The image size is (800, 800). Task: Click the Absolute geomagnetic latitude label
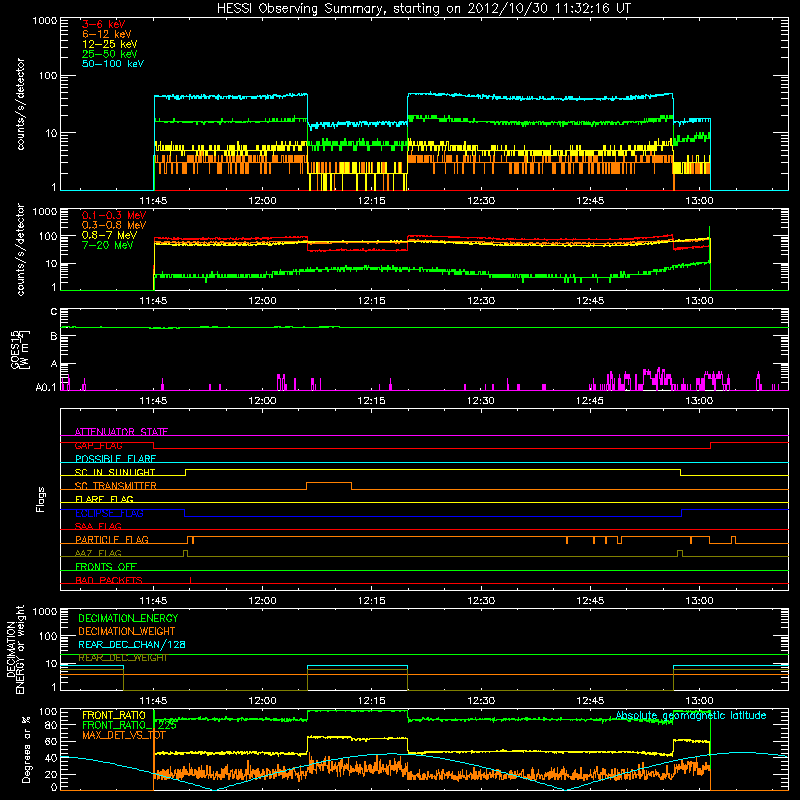click(x=691, y=715)
